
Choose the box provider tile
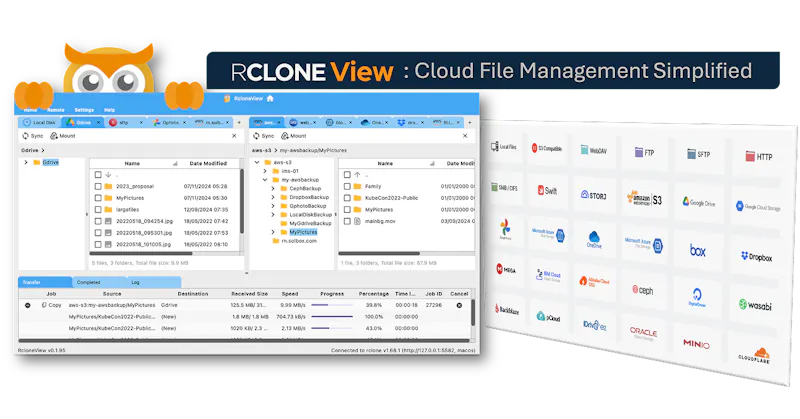697,251
